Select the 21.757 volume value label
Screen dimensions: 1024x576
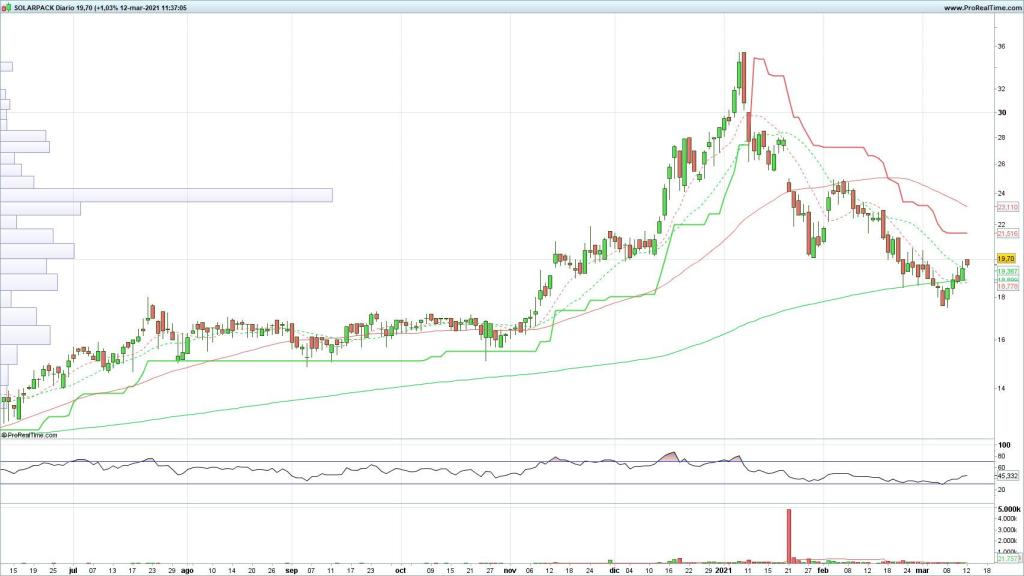(x=1006, y=560)
